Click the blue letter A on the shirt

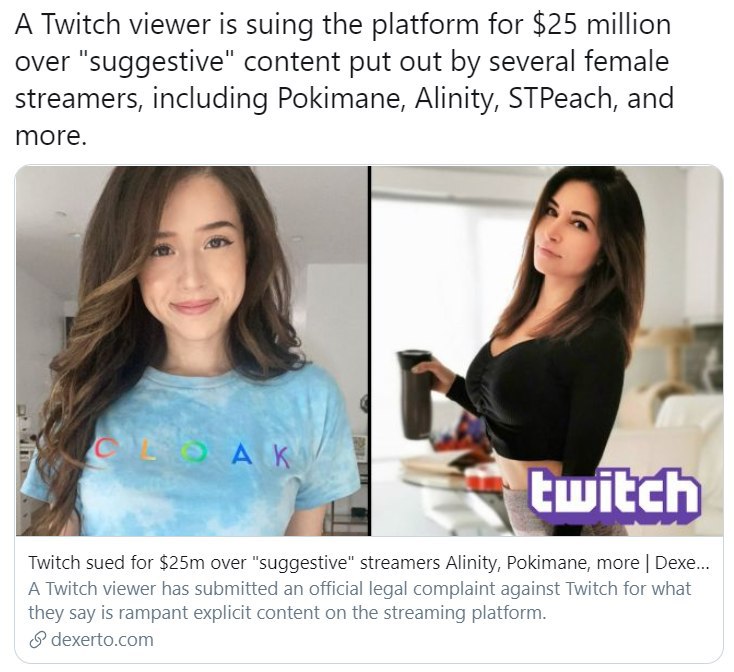point(242,453)
